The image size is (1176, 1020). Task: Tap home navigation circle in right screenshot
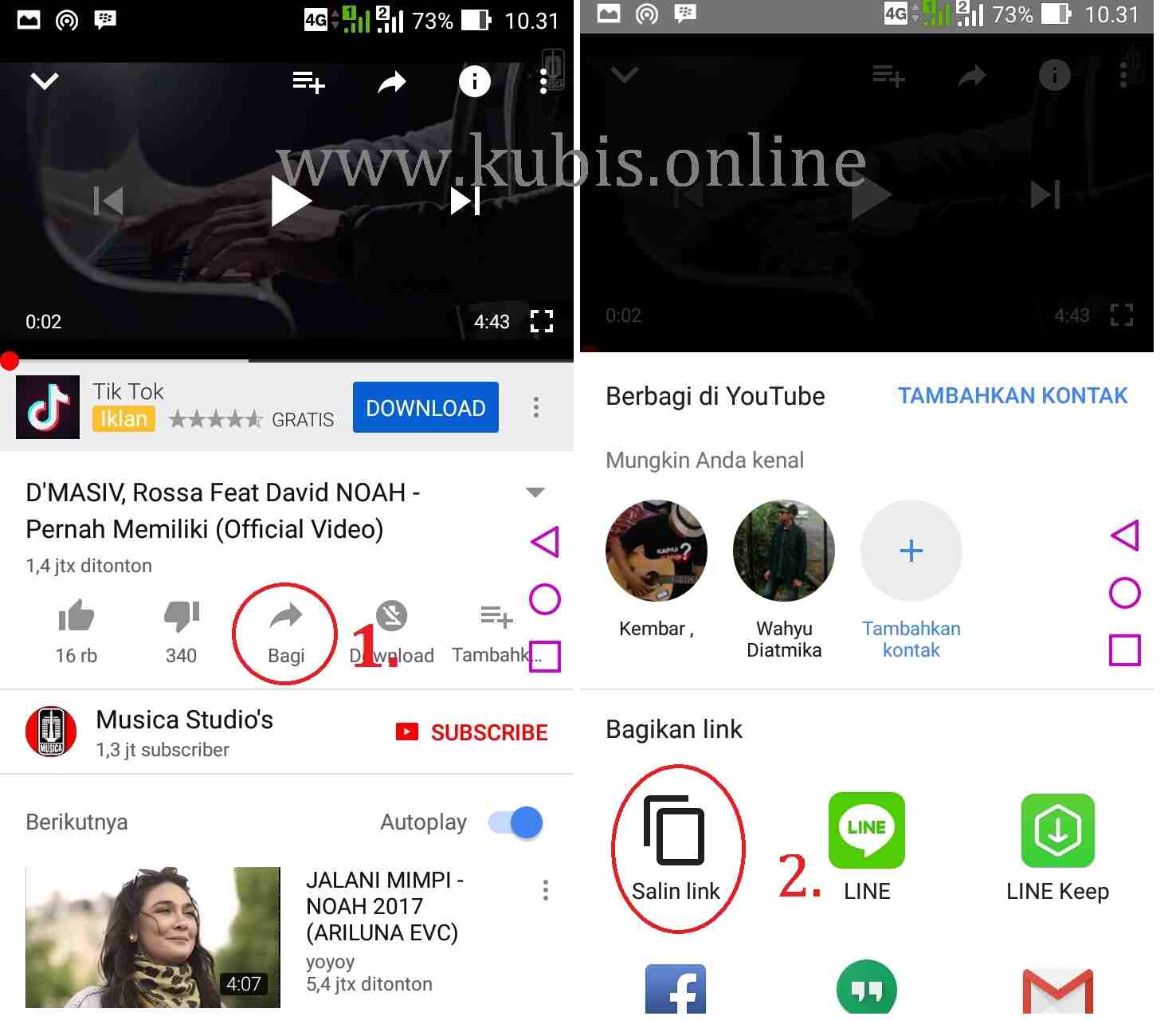tap(1125, 593)
